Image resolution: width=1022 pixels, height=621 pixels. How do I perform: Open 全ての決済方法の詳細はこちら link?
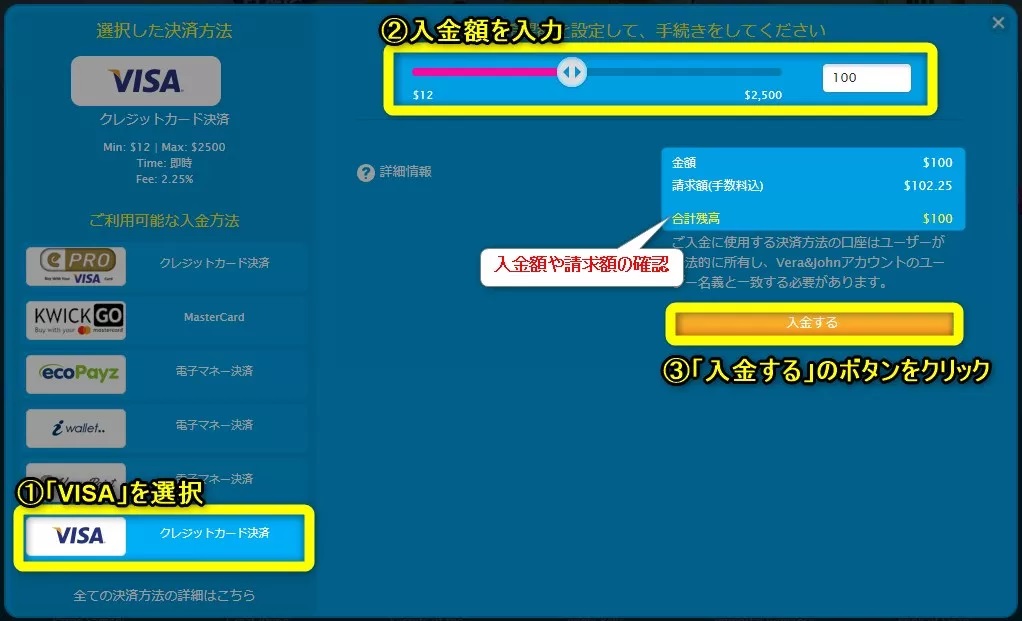[164, 595]
